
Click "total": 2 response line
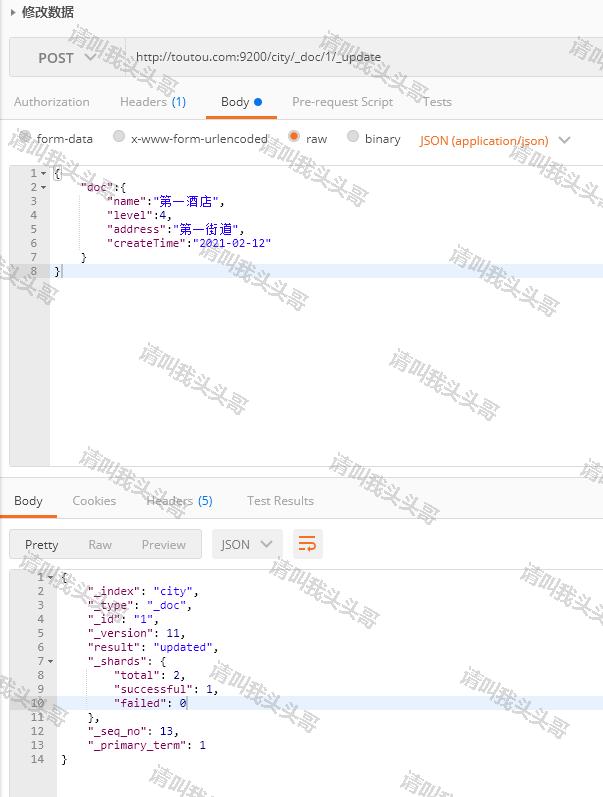[149, 675]
